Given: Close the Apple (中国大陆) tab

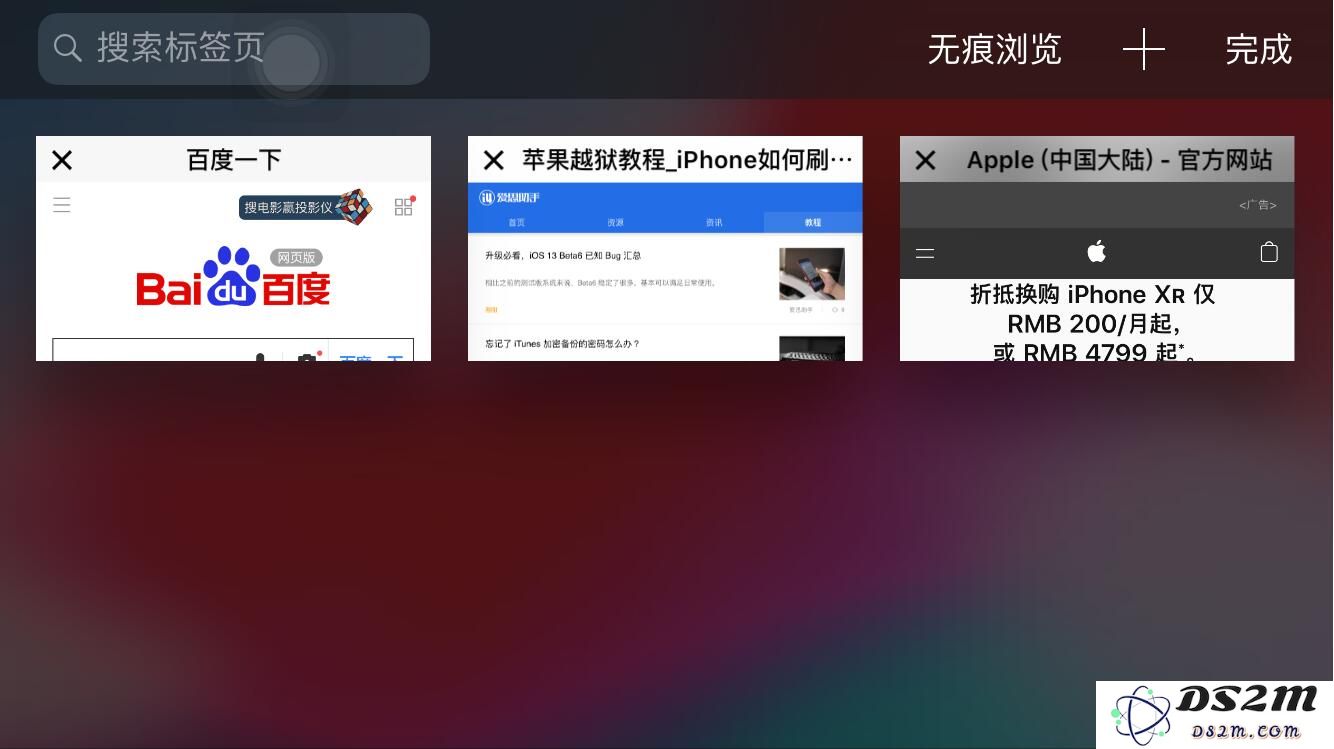Looking at the screenshot, I should [x=926, y=160].
